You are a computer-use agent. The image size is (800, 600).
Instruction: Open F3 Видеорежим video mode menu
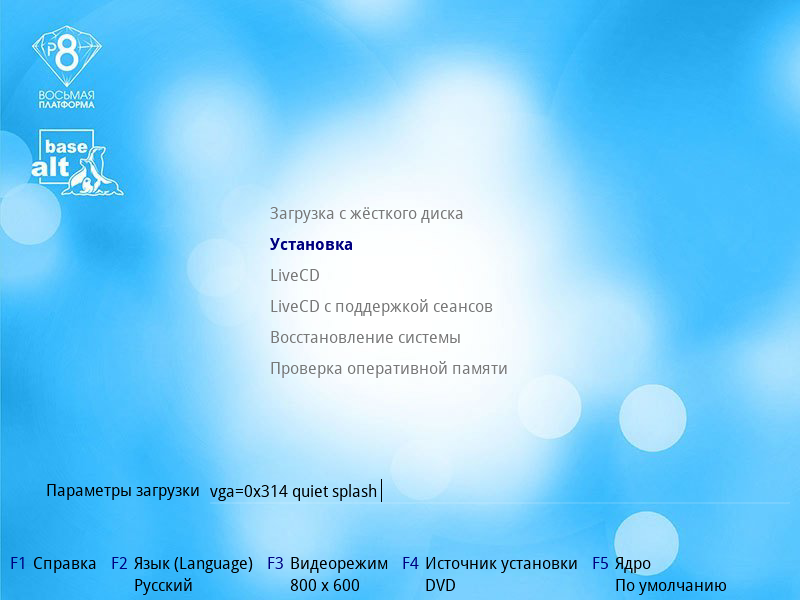coord(328,563)
